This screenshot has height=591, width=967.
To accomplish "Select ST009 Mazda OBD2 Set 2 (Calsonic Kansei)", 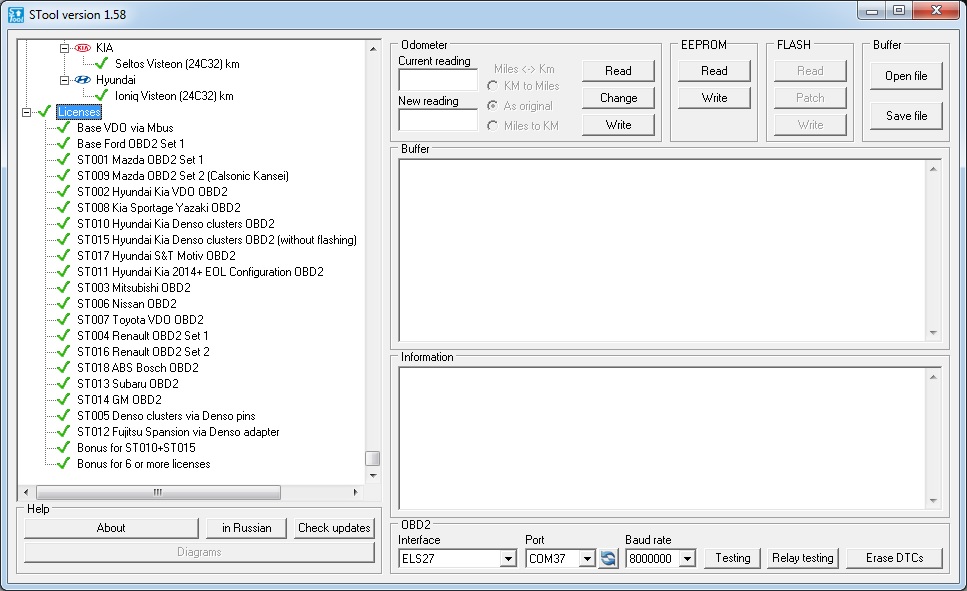I will tap(183, 176).
